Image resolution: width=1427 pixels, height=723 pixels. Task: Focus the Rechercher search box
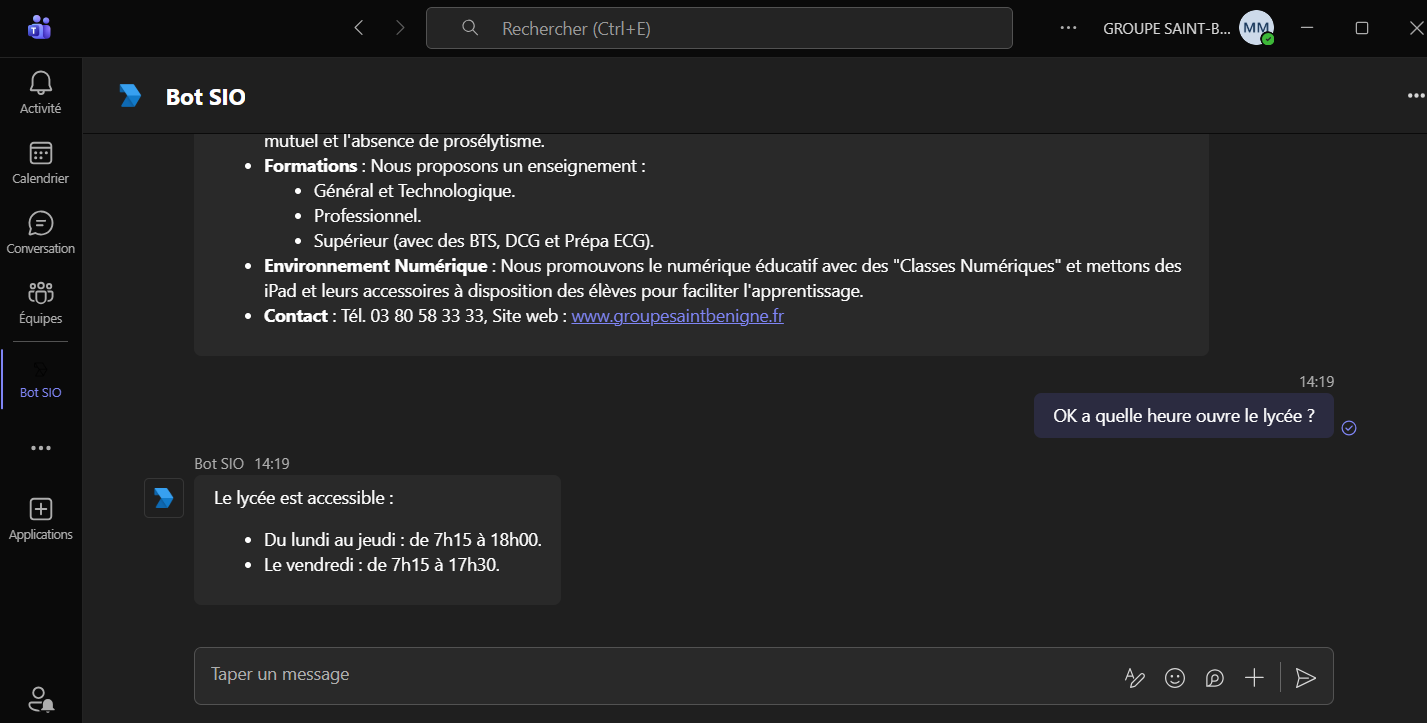coord(720,29)
